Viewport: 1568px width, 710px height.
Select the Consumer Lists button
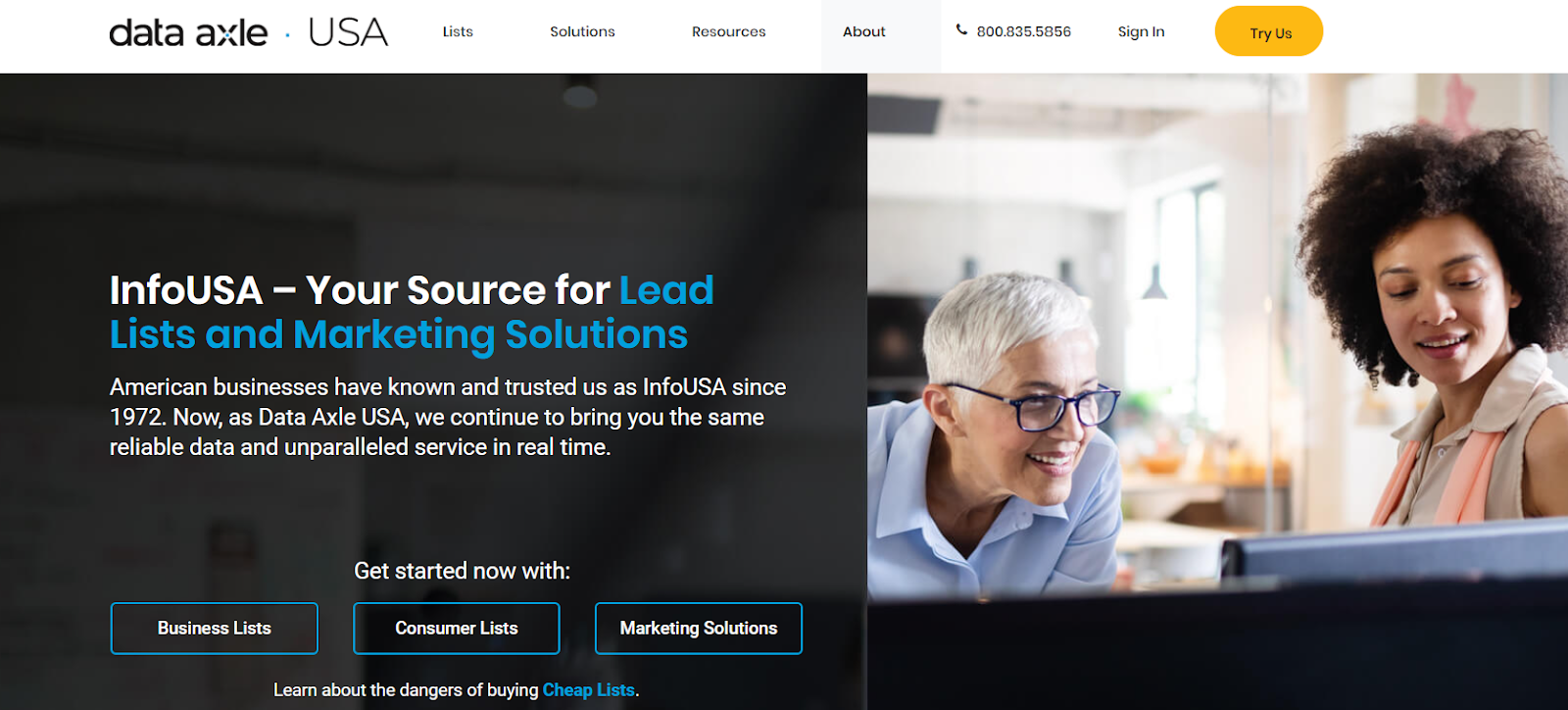click(x=457, y=629)
